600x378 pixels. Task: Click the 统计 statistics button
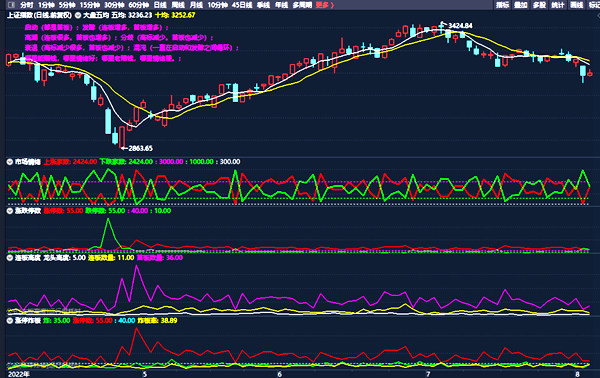558,5
